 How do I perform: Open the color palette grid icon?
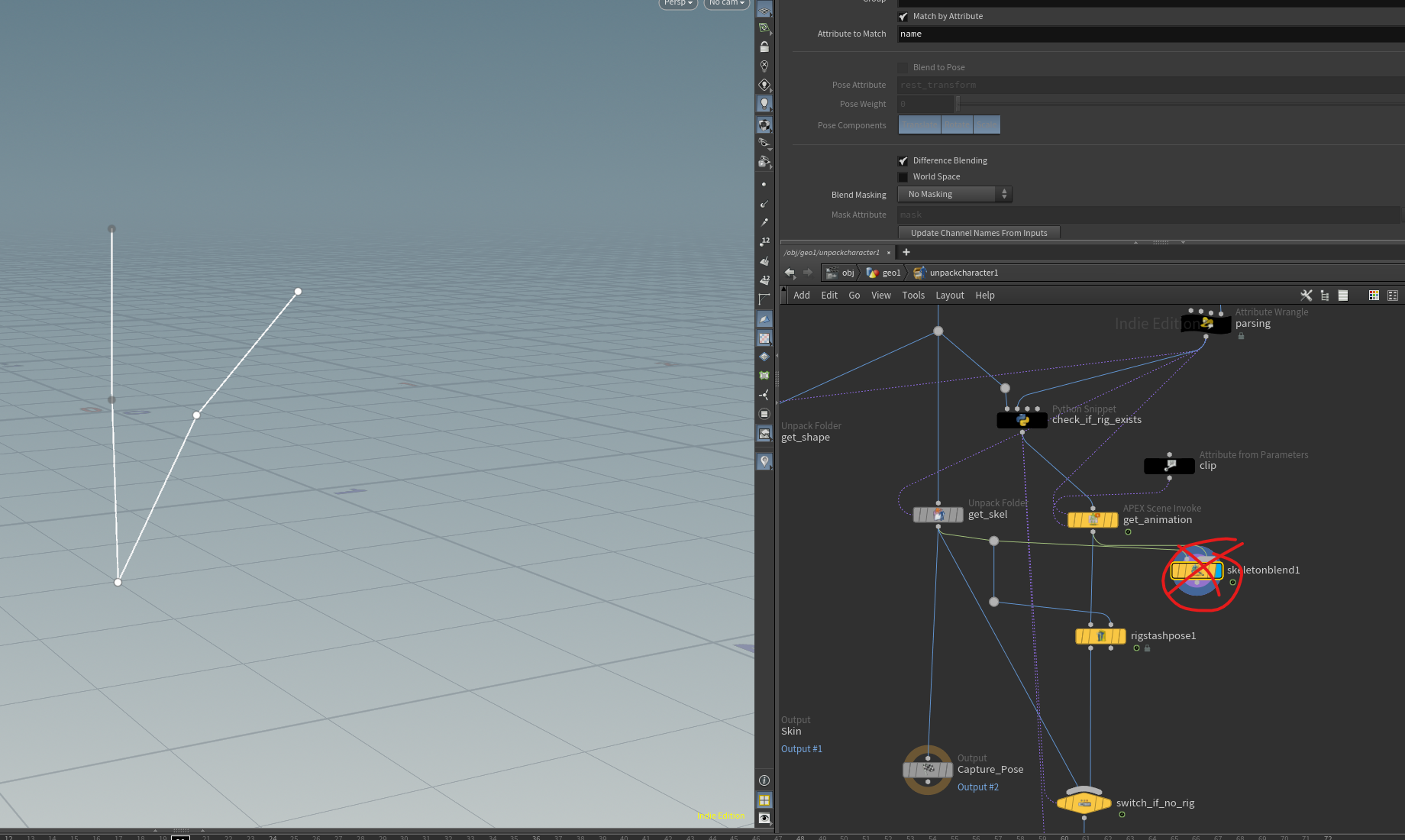(x=1374, y=296)
